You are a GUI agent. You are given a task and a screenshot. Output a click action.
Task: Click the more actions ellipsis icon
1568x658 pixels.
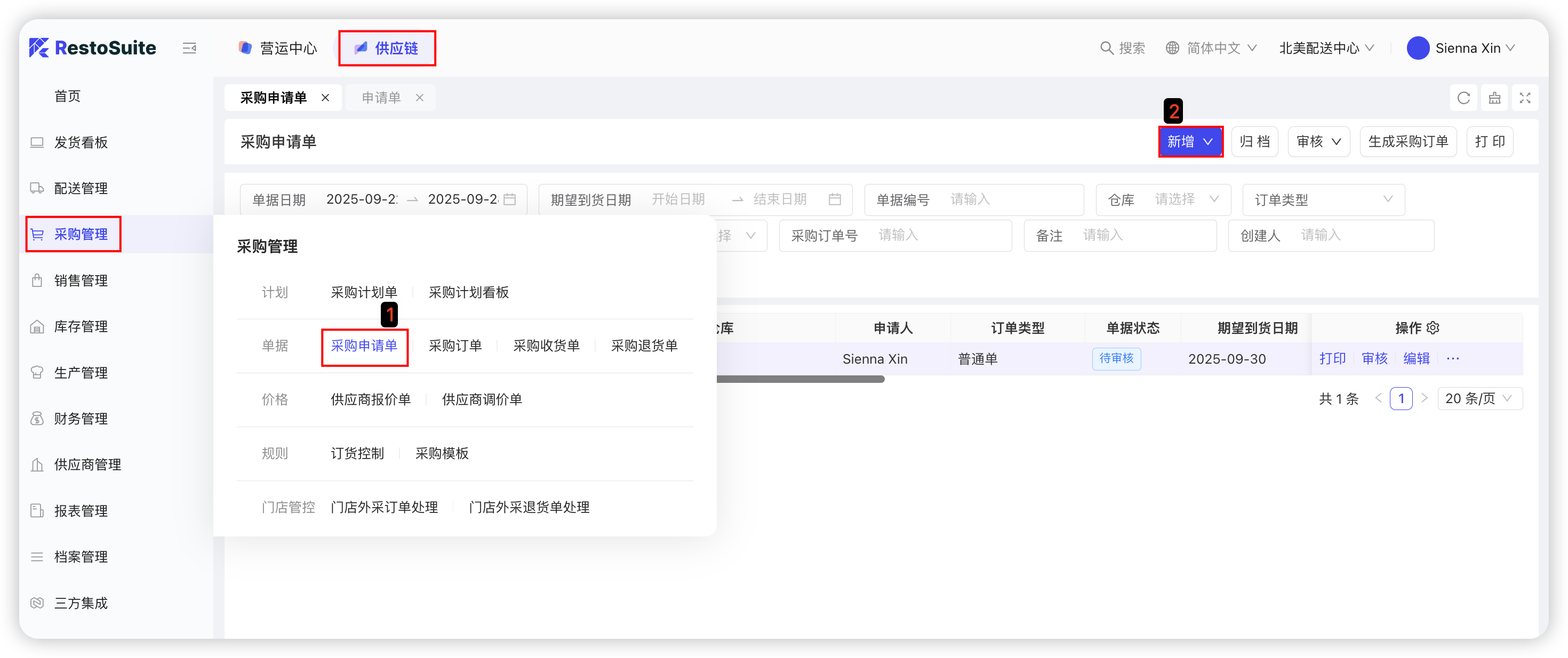tap(1453, 358)
